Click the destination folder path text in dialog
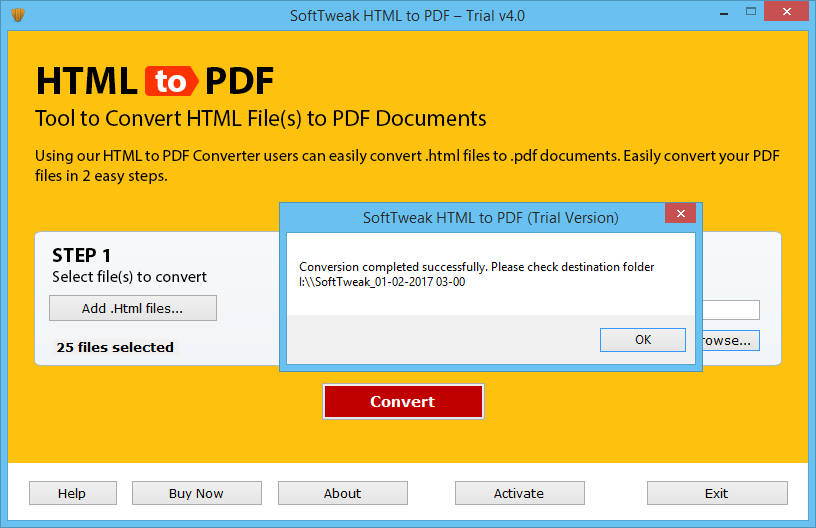 pos(382,282)
